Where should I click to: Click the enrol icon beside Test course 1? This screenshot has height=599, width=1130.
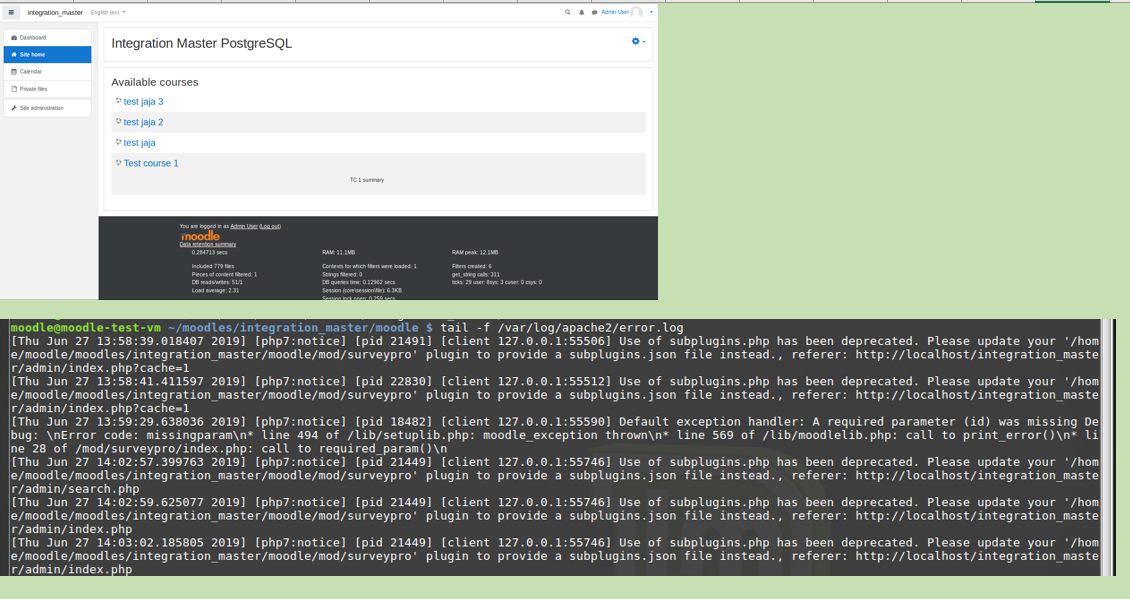click(118, 162)
